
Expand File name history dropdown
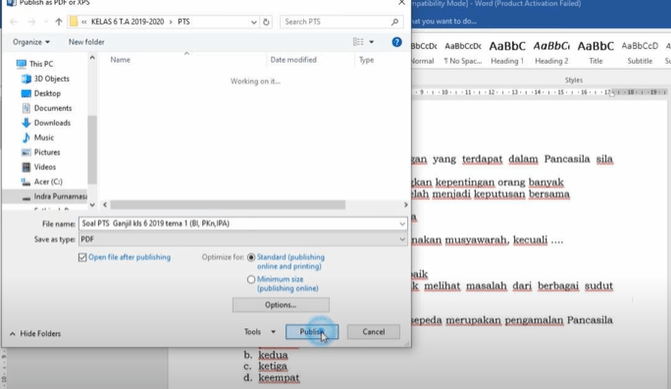click(402, 223)
